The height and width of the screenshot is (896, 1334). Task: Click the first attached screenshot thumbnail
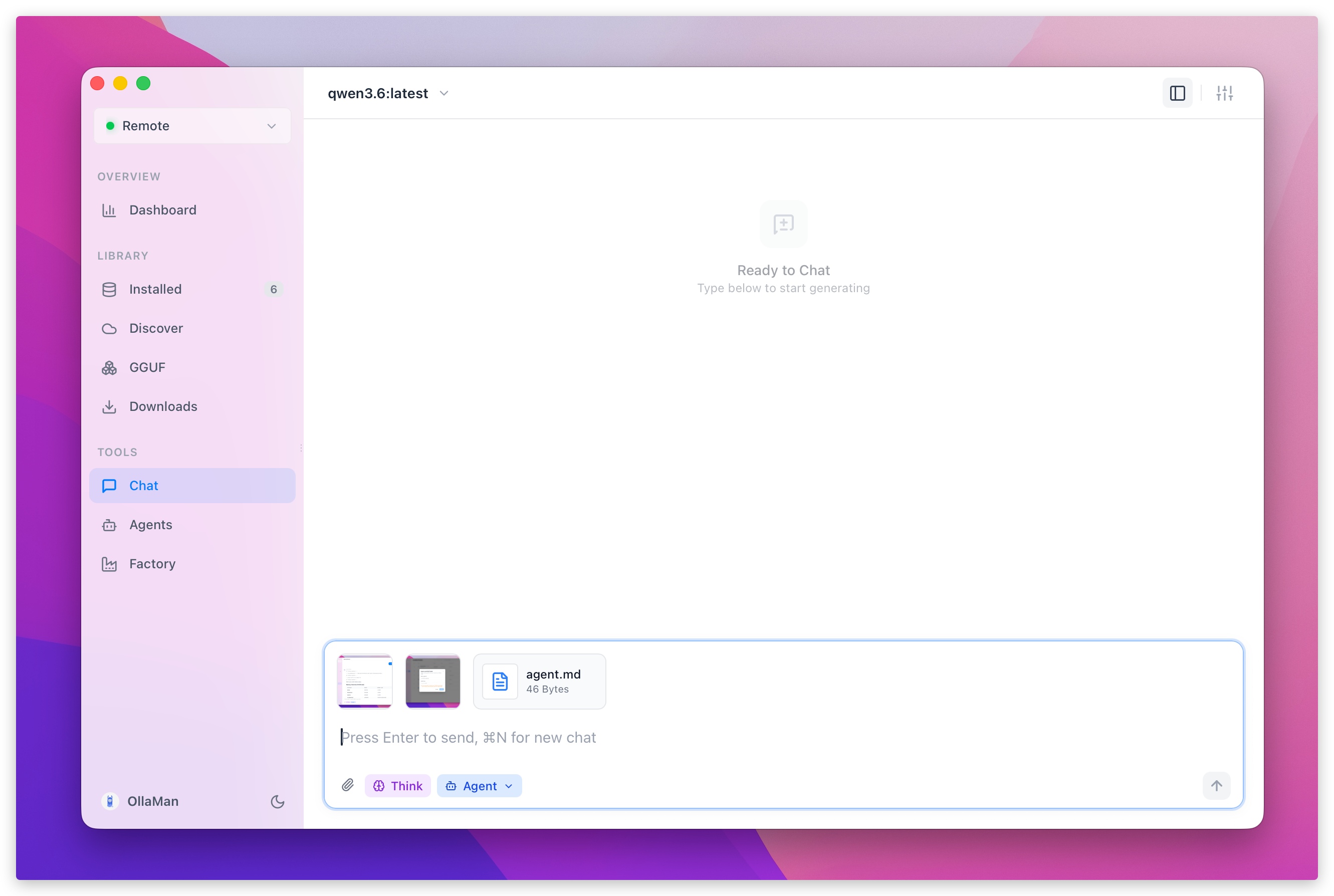tap(365, 681)
